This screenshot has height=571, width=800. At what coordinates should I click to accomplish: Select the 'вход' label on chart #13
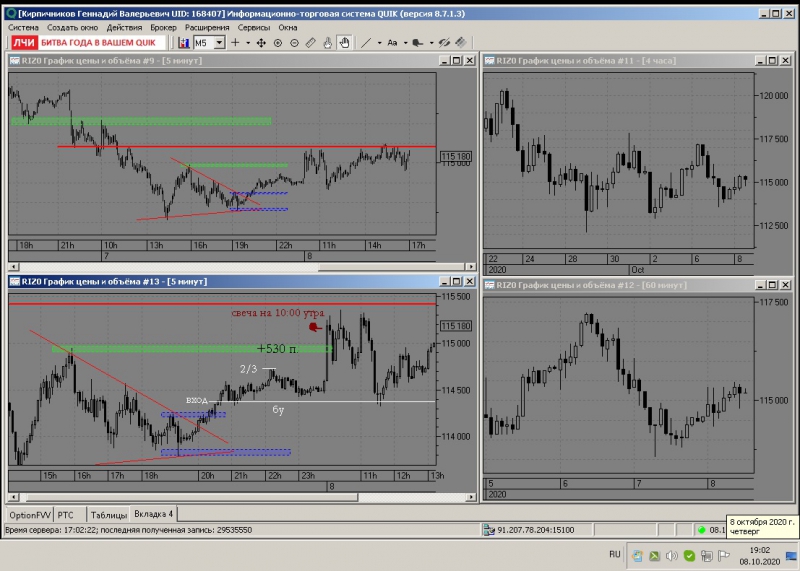[197, 400]
